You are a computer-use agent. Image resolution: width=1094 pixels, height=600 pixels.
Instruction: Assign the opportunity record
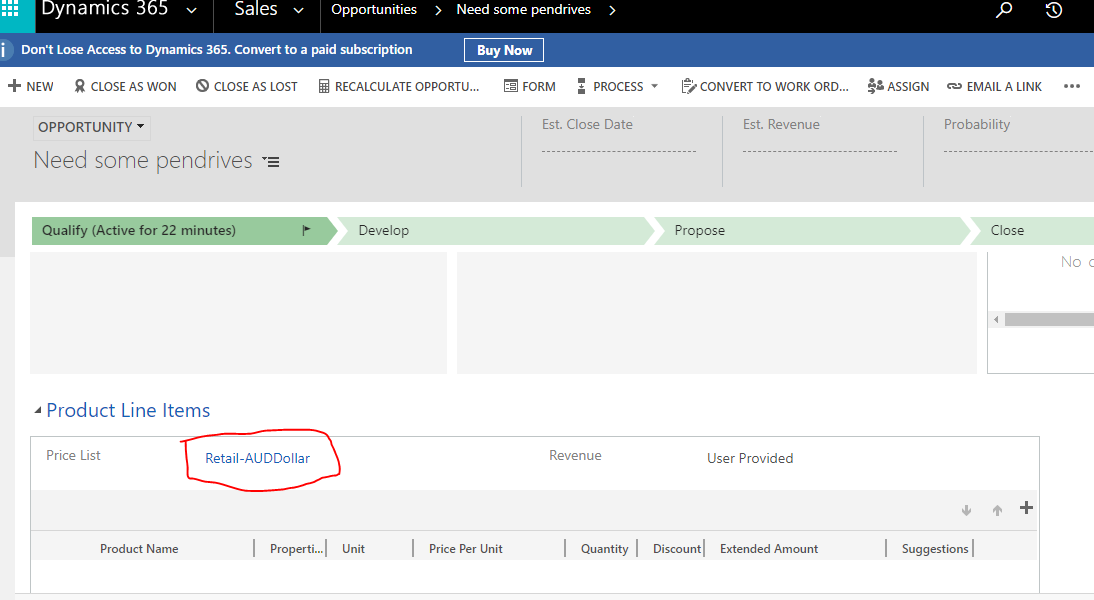click(x=899, y=87)
